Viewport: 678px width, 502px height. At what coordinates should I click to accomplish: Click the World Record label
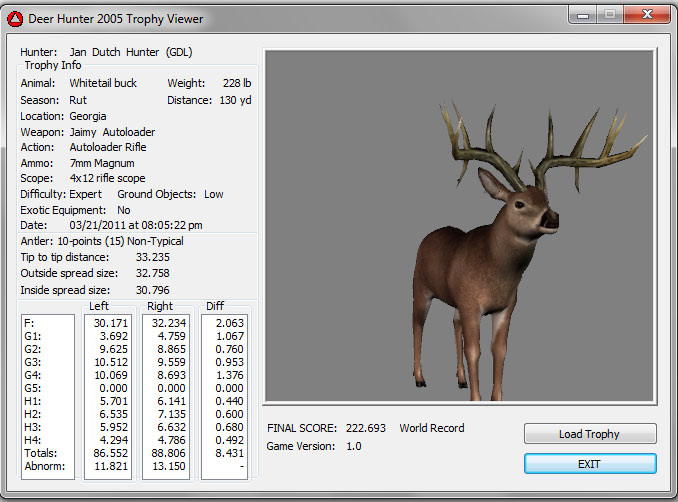tap(432, 428)
